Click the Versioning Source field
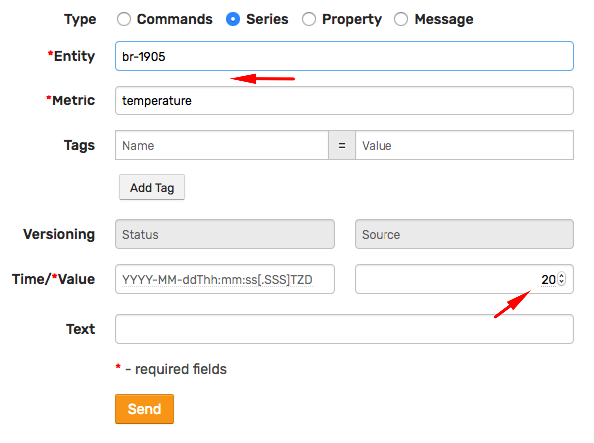Screen dimensions: 594x443 pos(464,234)
